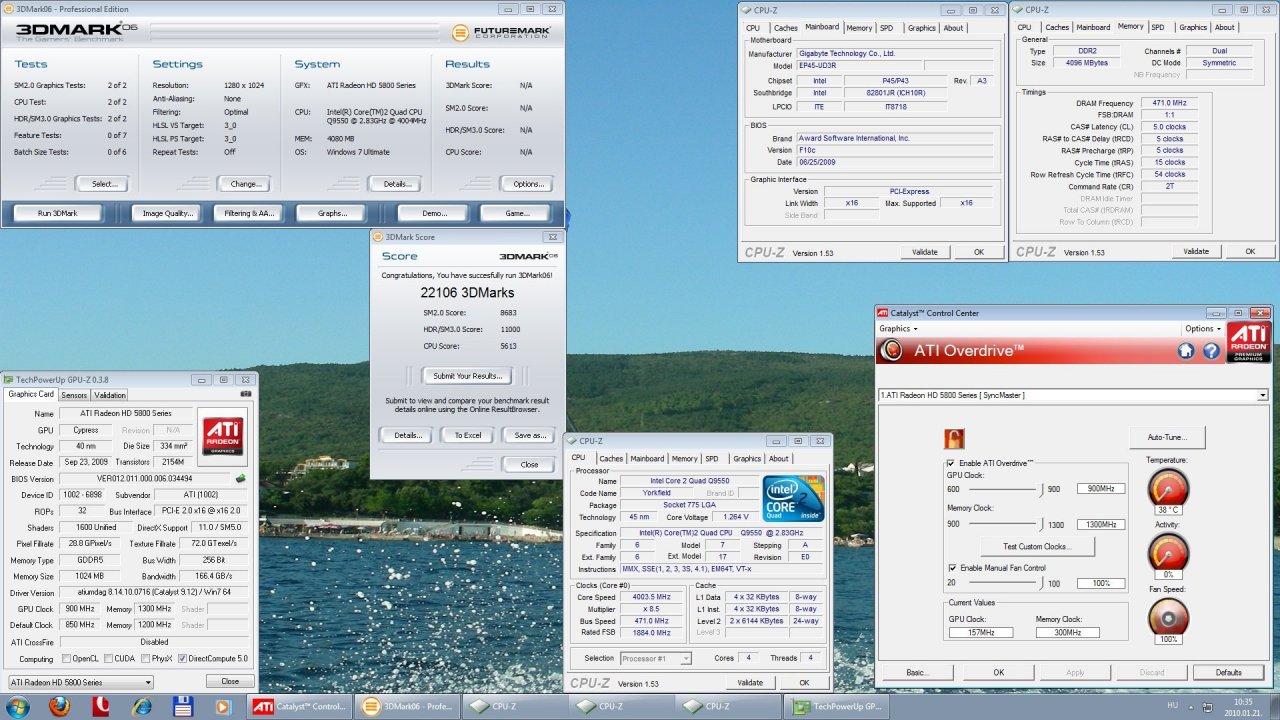Open the About tab in CPU-Z CPU window
This screenshot has width=1280, height=720.
(779, 459)
